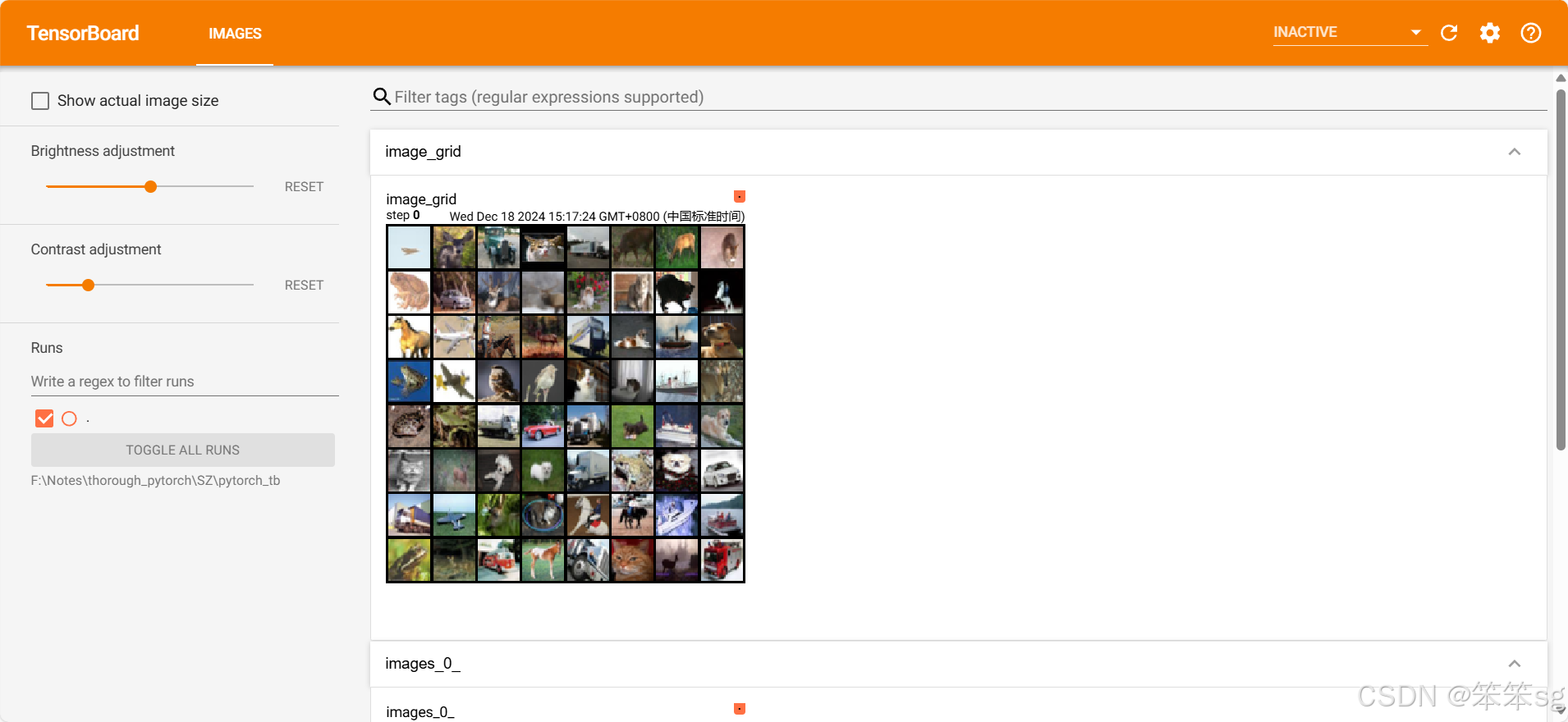The width and height of the screenshot is (1568, 722).
Task: Adjust the Contrast slider handle
Action: coord(88,286)
